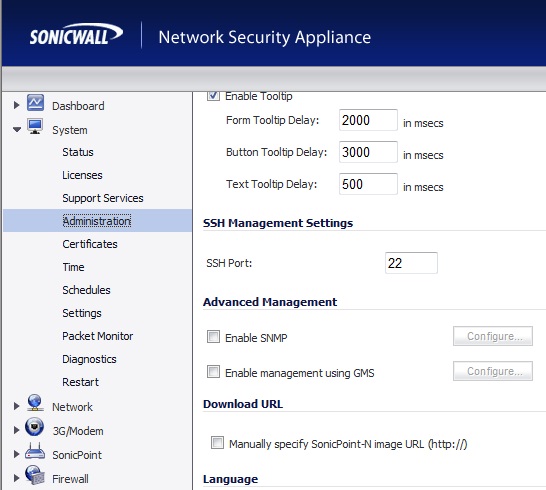Image resolution: width=546 pixels, height=490 pixels.
Task: Click the Advanced Management heading
Action: (x=270, y=302)
